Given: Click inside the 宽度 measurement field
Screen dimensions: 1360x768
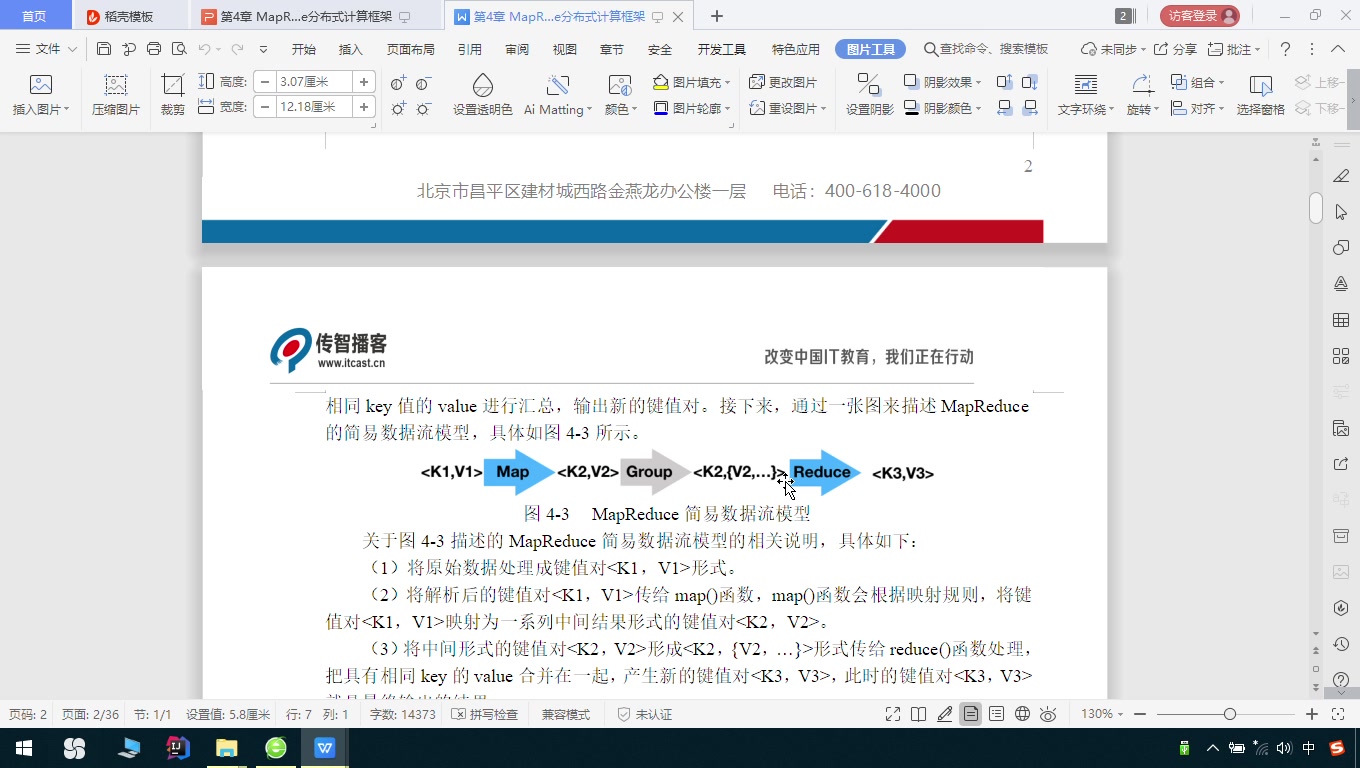Looking at the screenshot, I should (x=310, y=105).
